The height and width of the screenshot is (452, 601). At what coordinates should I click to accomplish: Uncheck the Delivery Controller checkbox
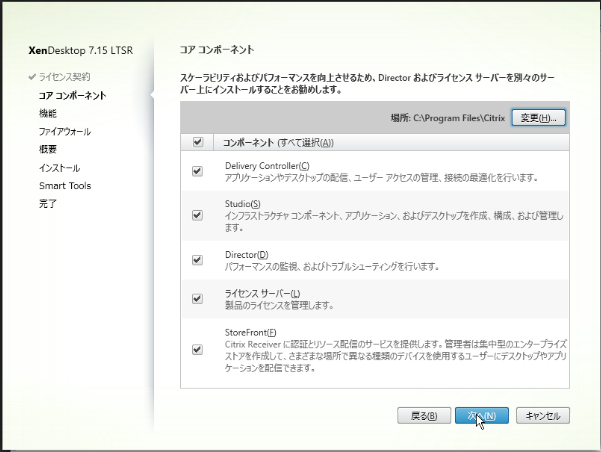click(197, 171)
